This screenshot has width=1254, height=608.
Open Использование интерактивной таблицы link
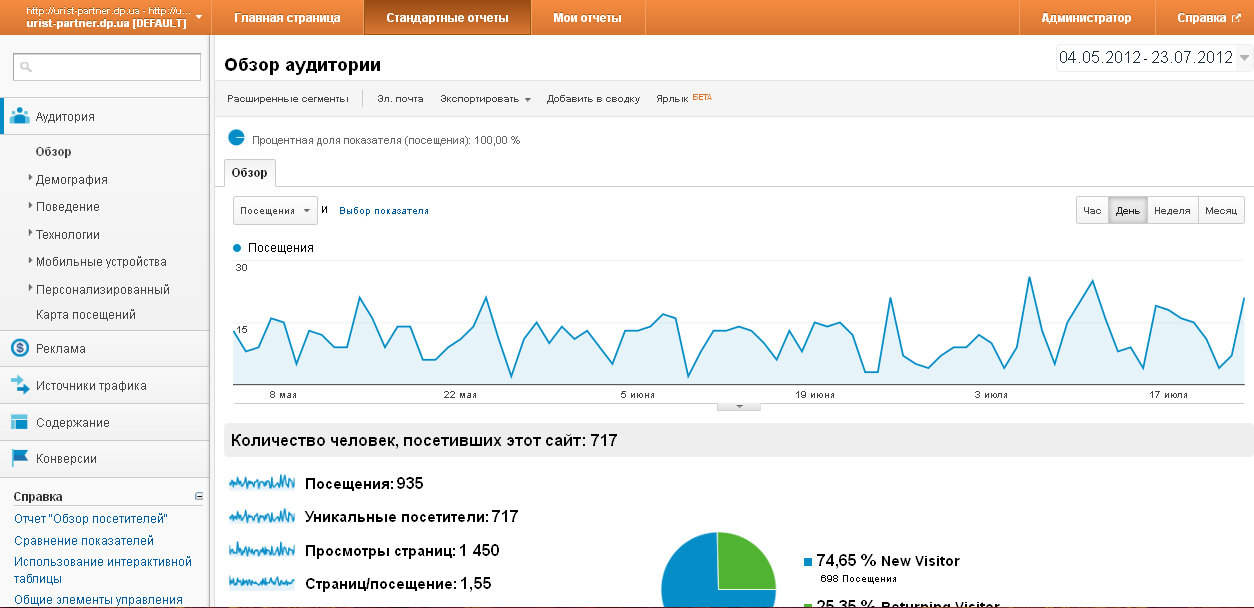103,570
